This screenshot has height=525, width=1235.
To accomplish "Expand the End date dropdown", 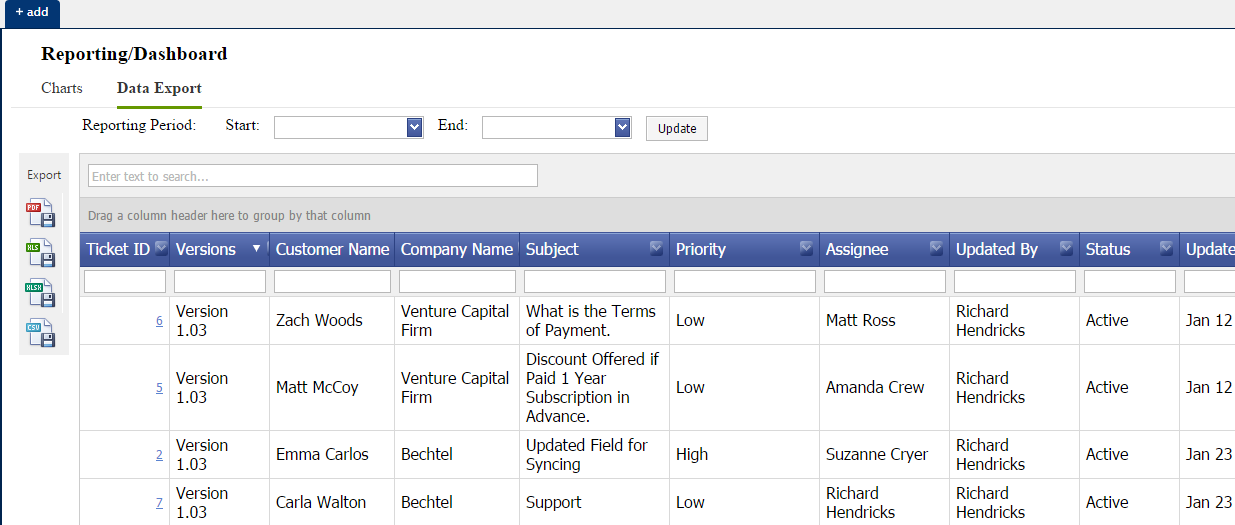I will 623,128.
